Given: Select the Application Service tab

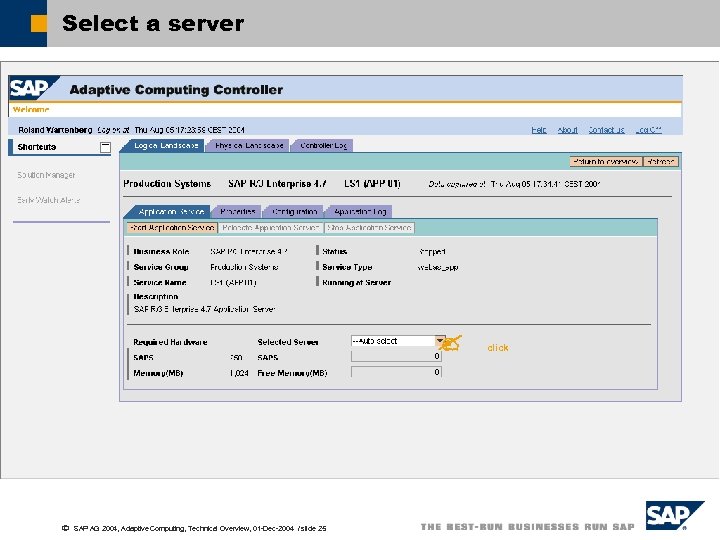Looking at the screenshot, I should coord(171,212).
